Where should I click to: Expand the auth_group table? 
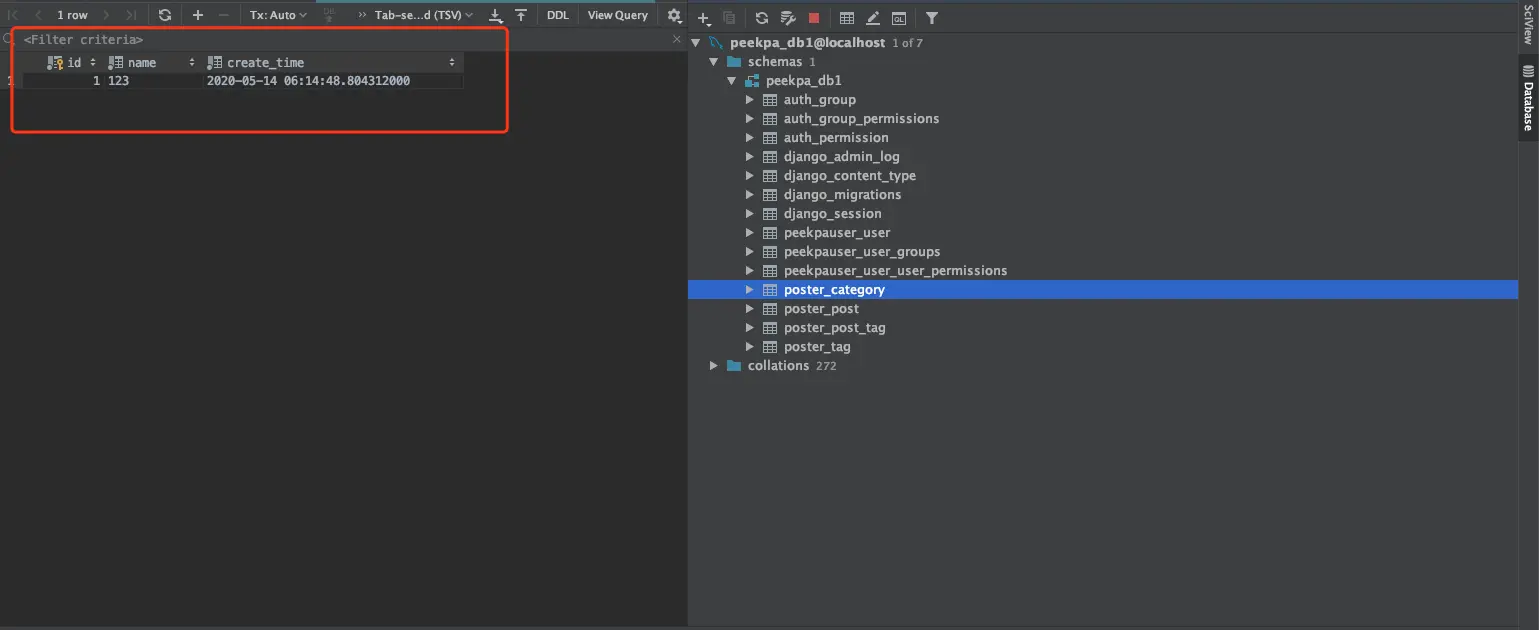[751, 100]
